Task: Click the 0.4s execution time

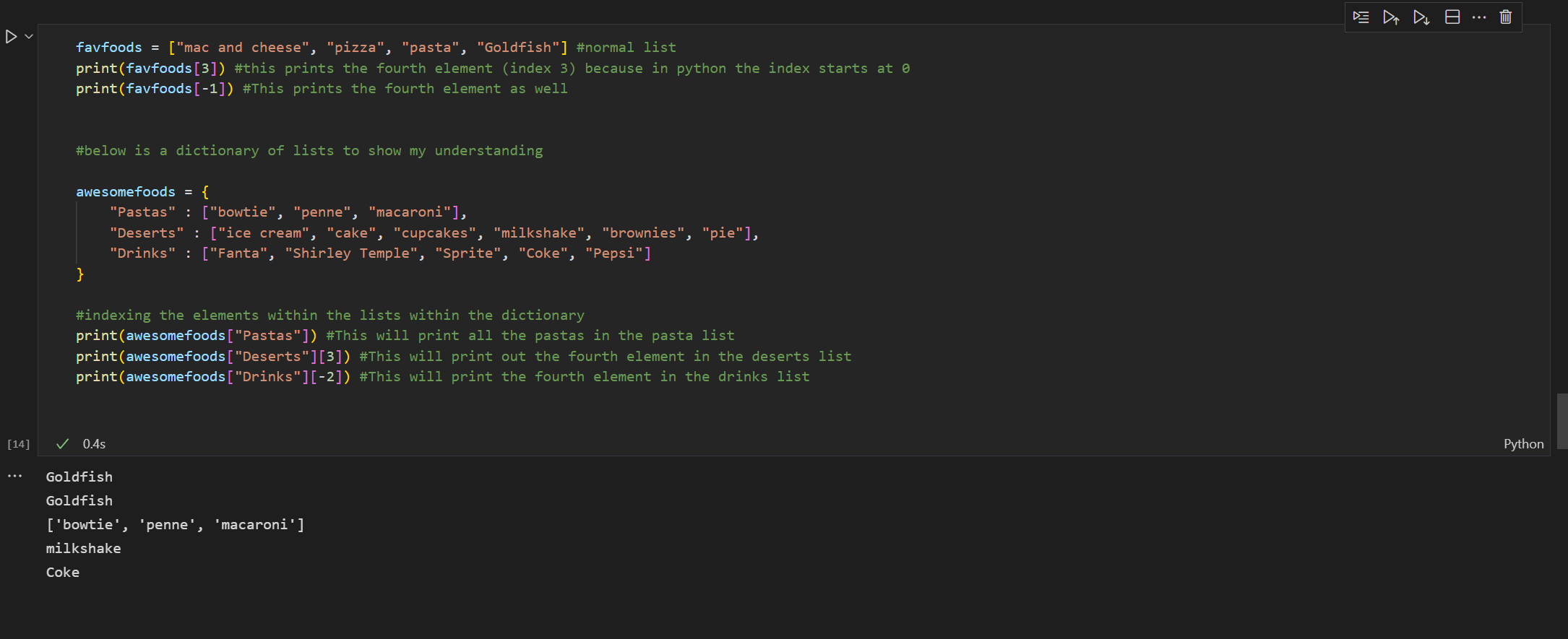Action: (94, 444)
